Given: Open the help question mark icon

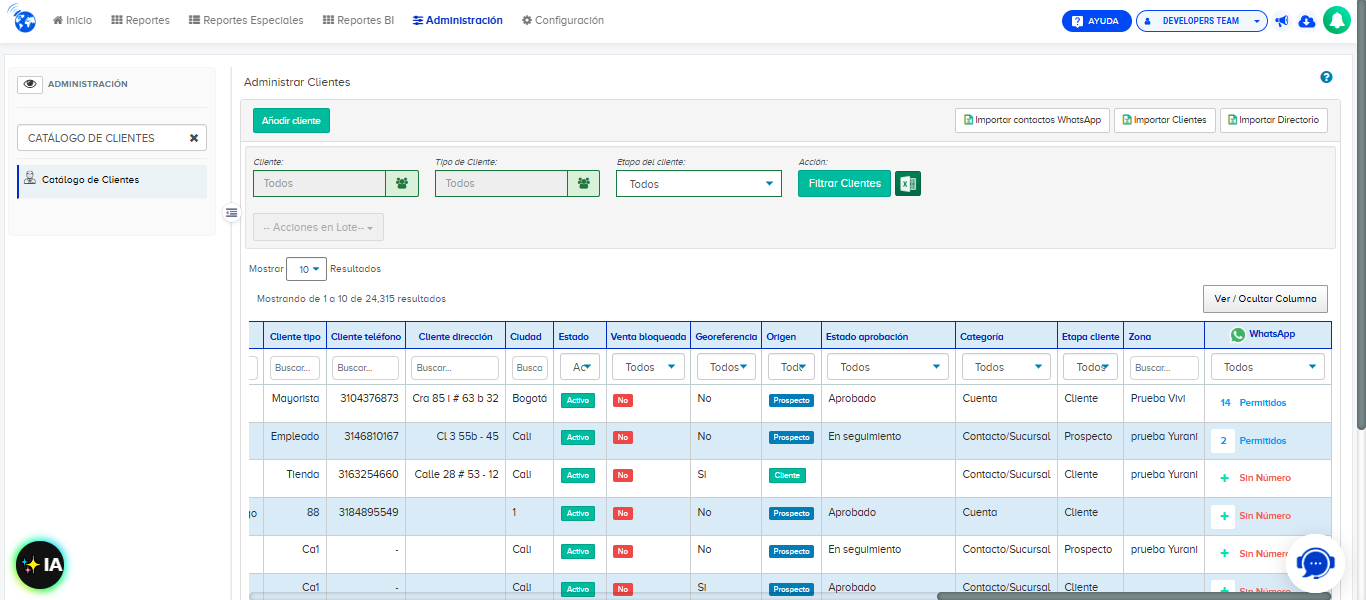Looking at the screenshot, I should 1326,77.
